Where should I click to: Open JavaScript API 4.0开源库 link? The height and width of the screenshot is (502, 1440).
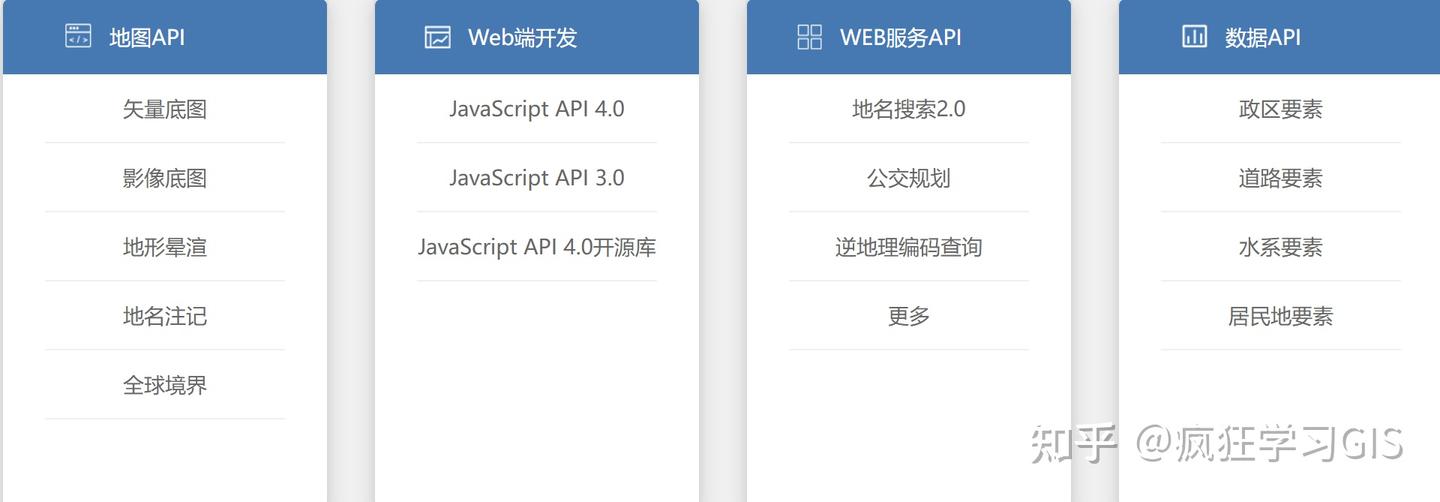(537, 247)
